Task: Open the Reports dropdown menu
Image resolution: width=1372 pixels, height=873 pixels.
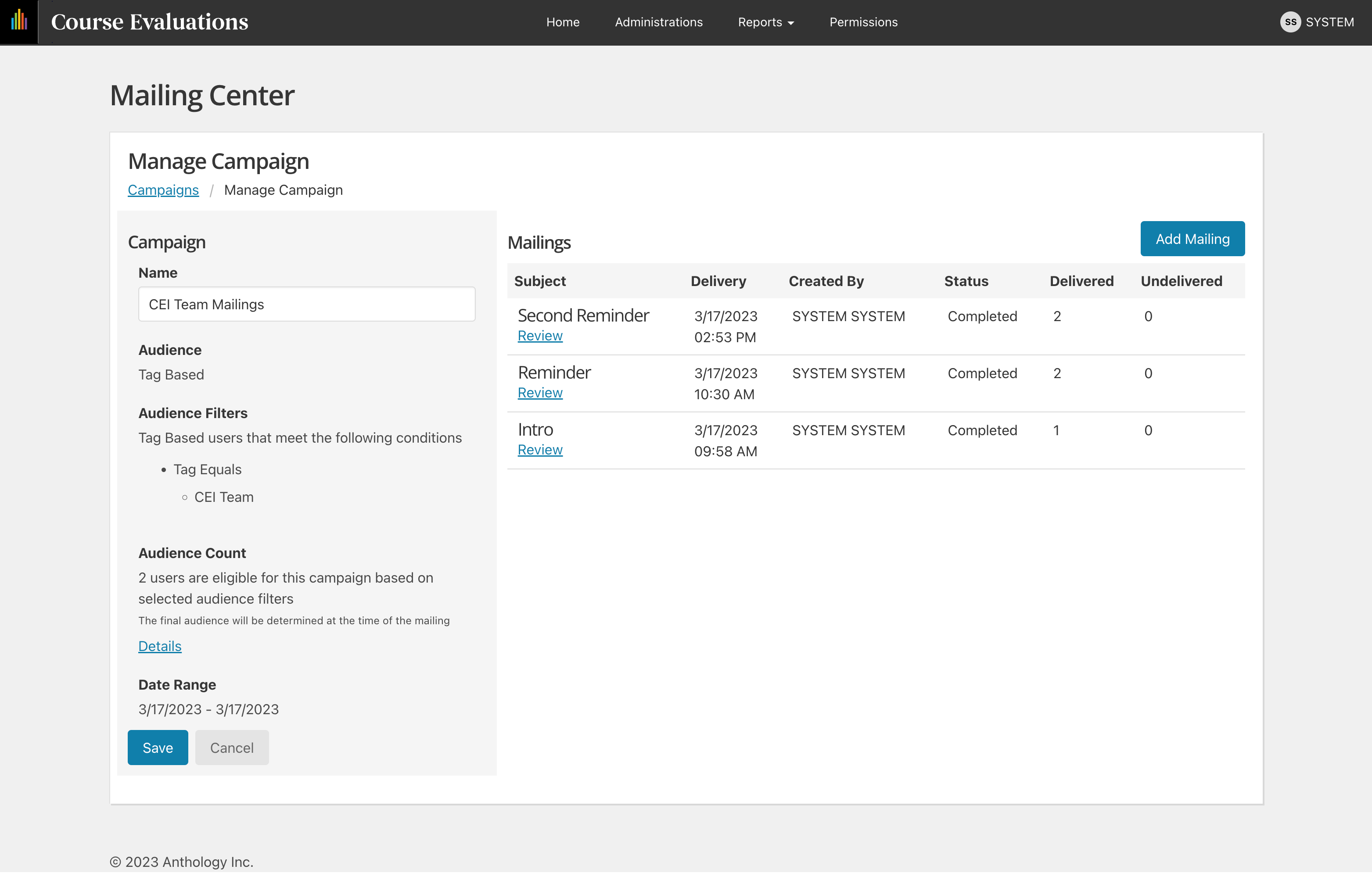Action: [765, 21]
